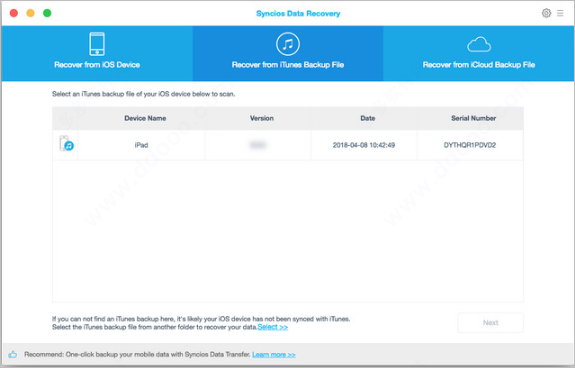Screen dimensions: 575x368
Task: Open the Select >> link
Action: click(272, 327)
